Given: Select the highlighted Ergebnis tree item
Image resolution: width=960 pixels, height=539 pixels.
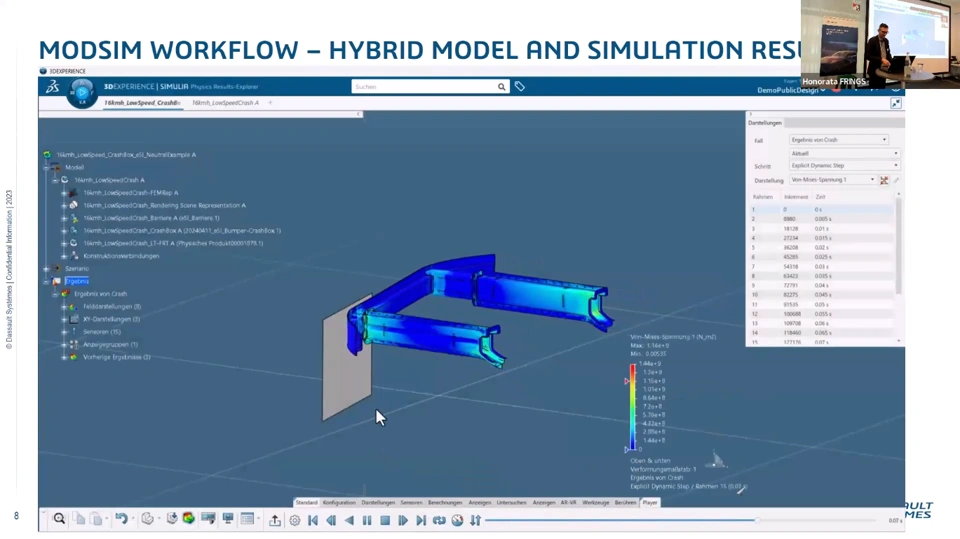Looking at the screenshot, I should tap(77, 281).
